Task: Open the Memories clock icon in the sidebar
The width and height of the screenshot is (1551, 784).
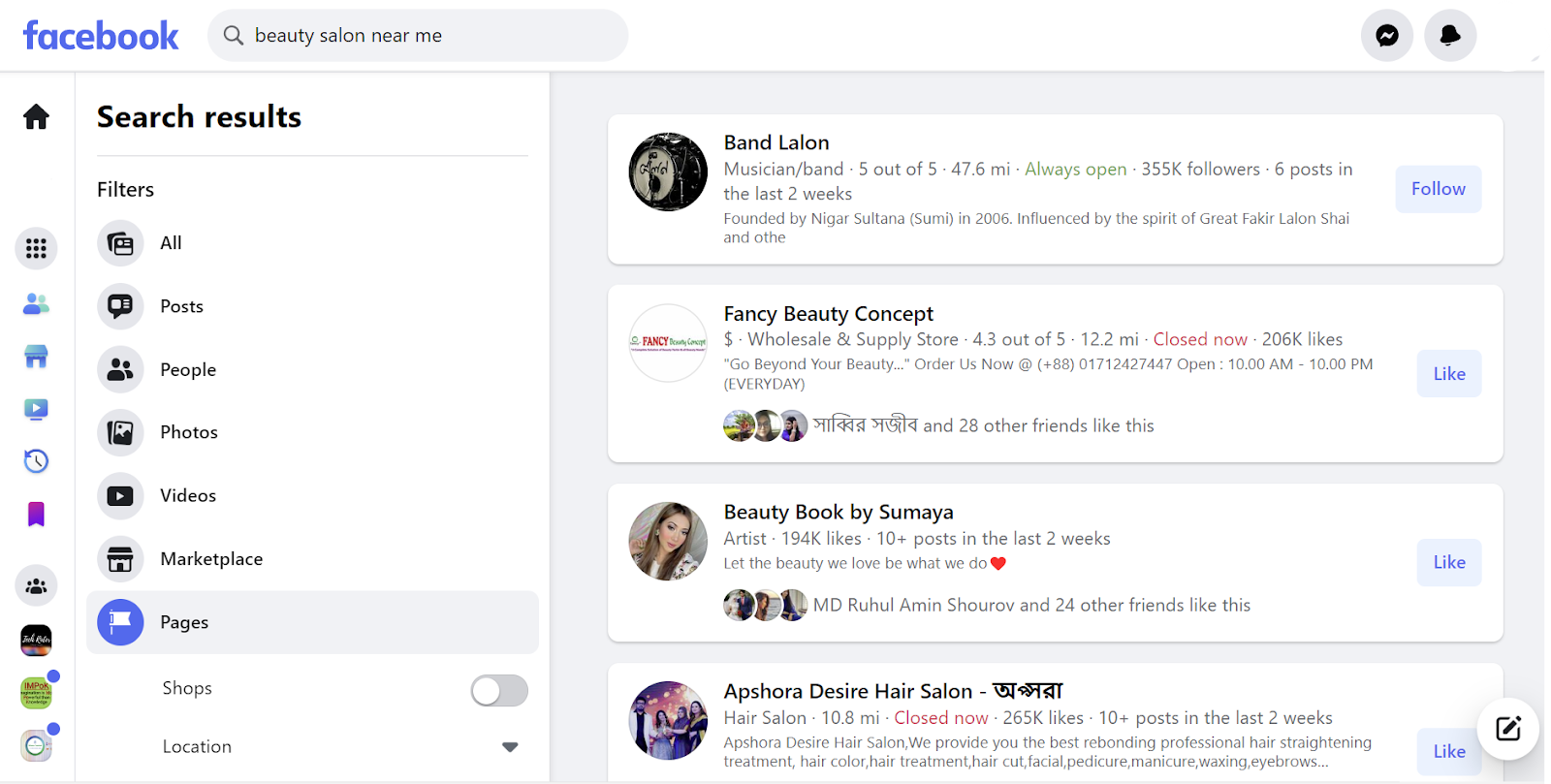Action: coord(36,461)
